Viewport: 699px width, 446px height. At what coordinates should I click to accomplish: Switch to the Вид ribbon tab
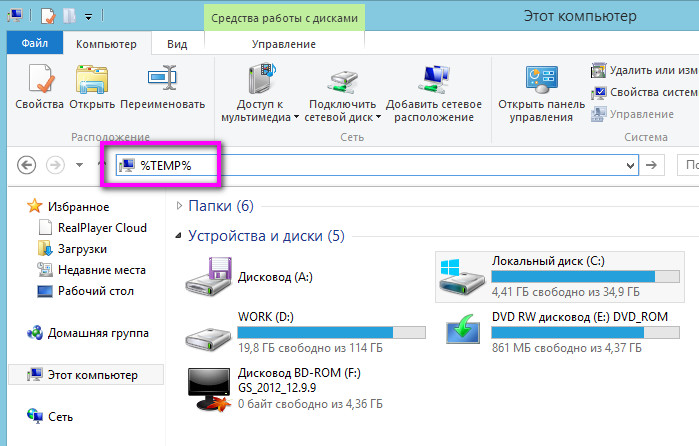(177, 44)
